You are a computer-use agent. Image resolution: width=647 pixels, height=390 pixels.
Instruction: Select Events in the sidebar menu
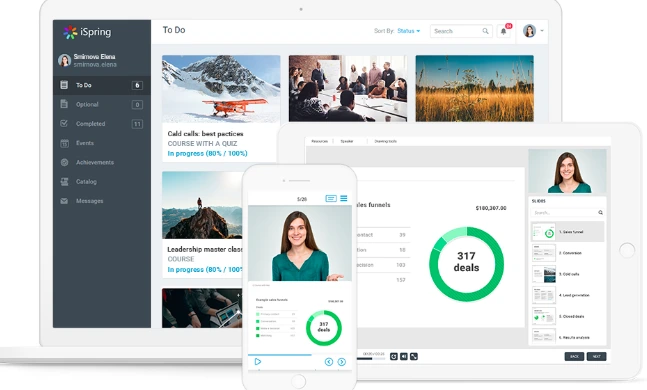pos(102,143)
